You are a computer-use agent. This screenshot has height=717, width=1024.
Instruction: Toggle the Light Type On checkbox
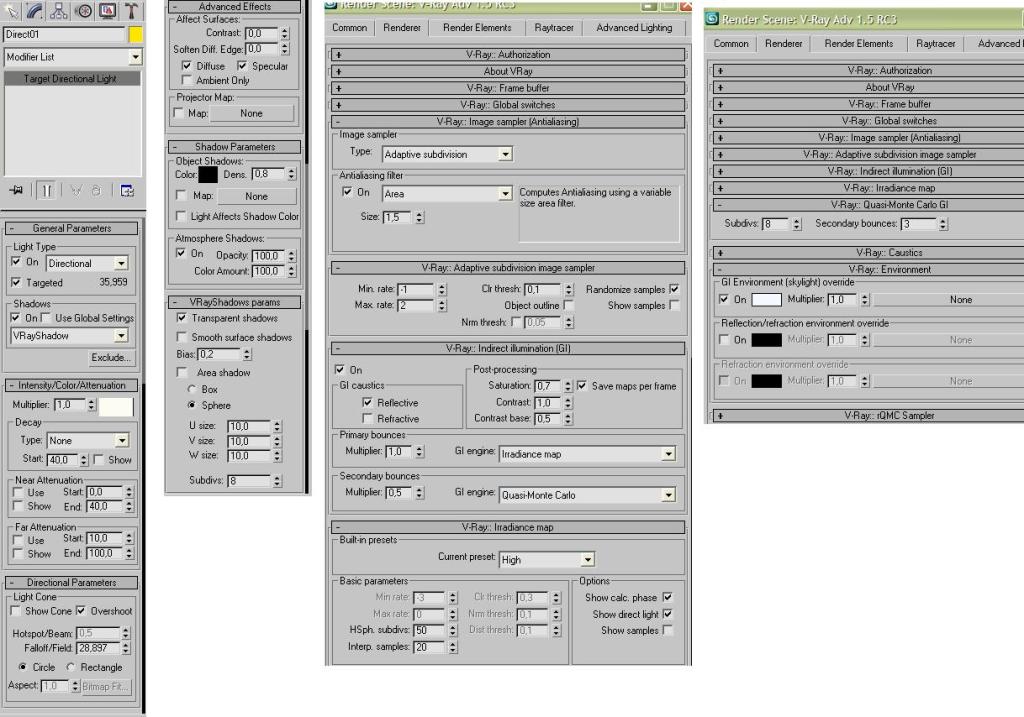16,261
